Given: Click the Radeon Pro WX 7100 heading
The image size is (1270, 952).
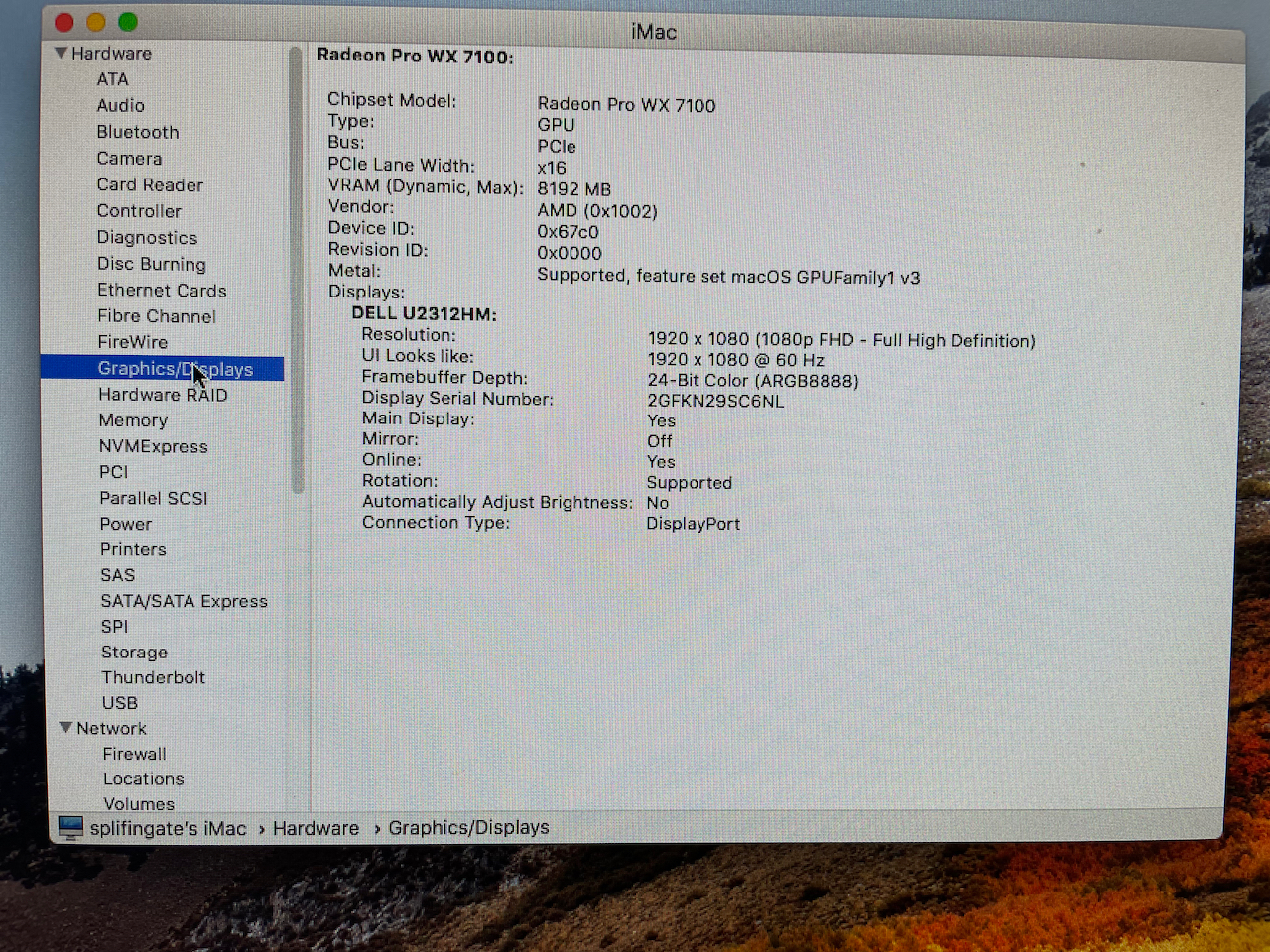Looking at the screenshot, I should click(x=415, y=57).
